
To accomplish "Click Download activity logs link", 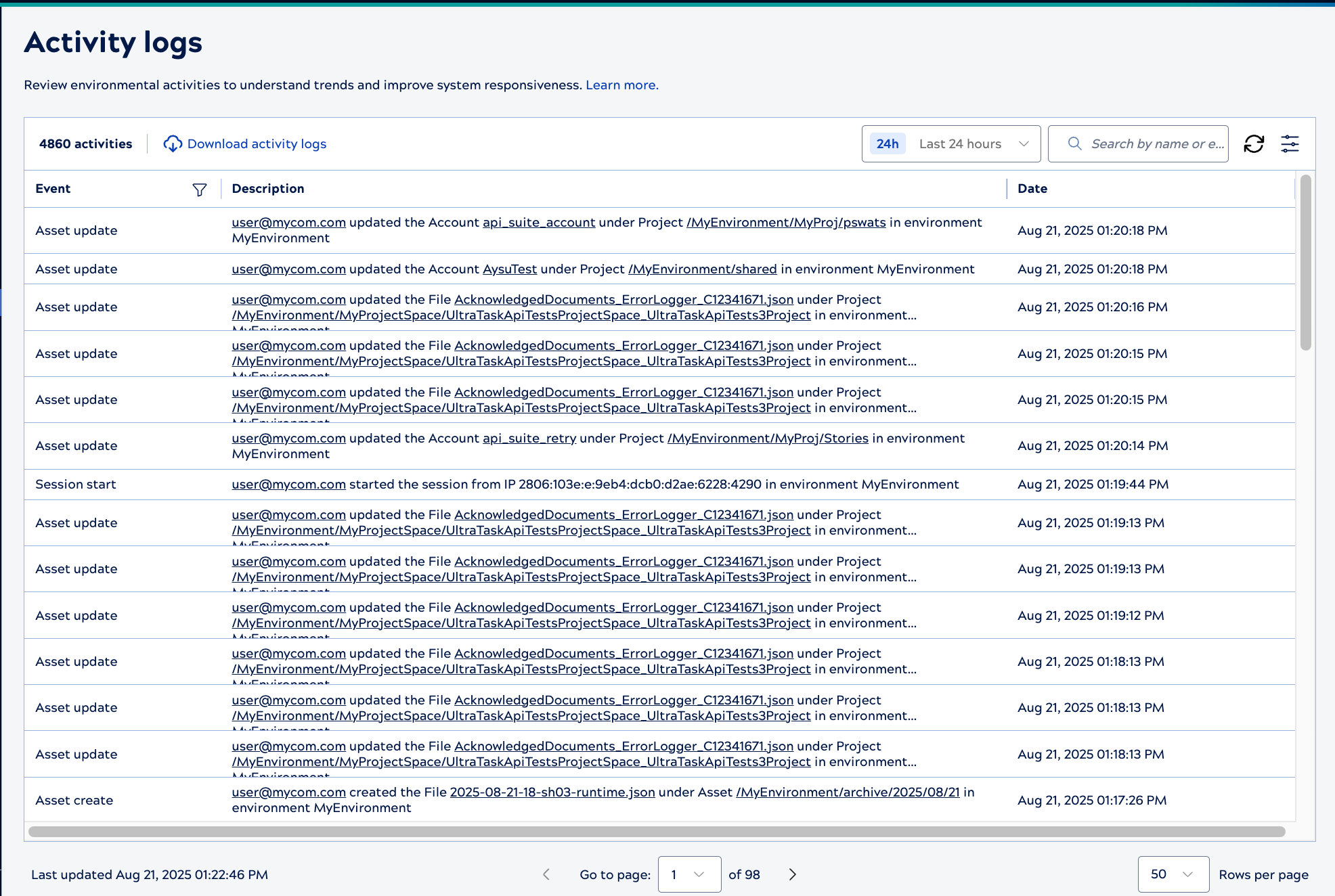I will point(257,143).
